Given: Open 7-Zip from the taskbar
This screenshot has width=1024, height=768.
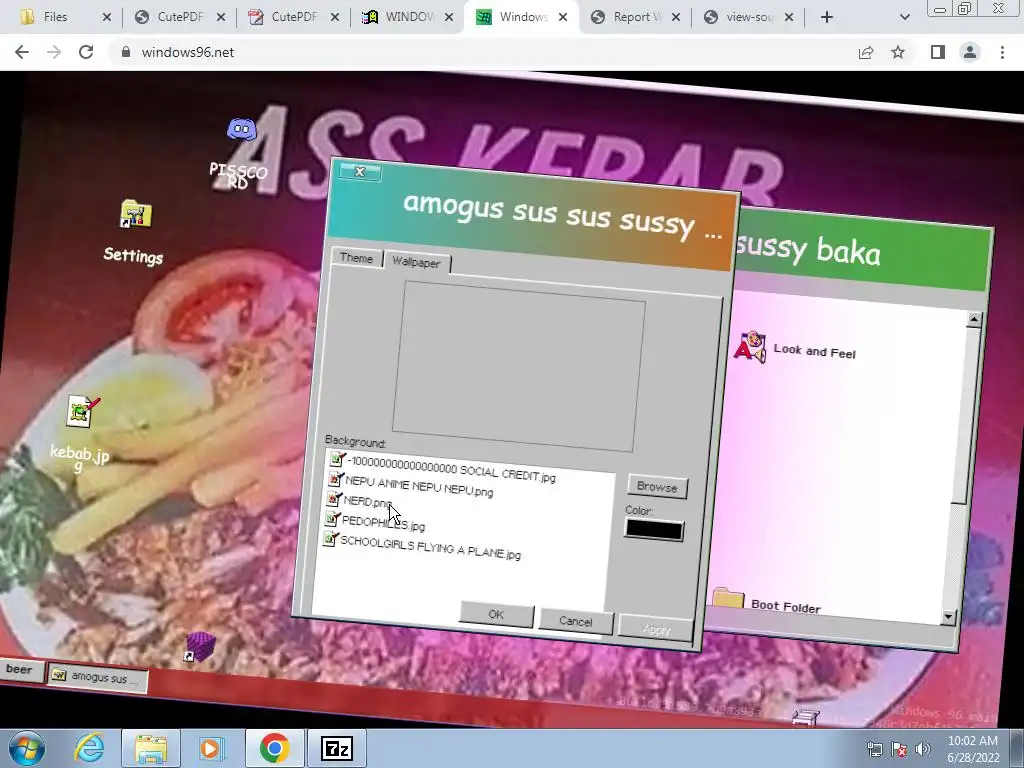Looking at the screenshot, I should (x=337, y=748).
